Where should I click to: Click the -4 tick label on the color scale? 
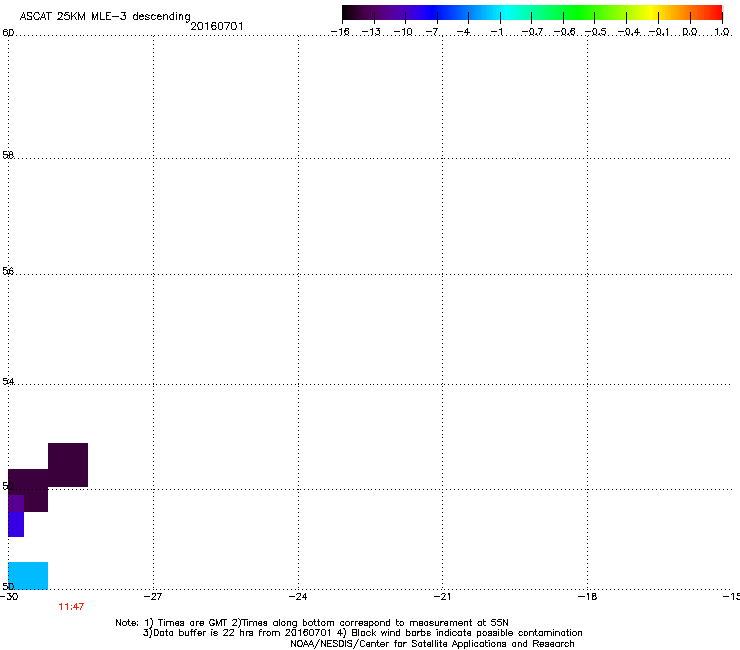point(464,32)
